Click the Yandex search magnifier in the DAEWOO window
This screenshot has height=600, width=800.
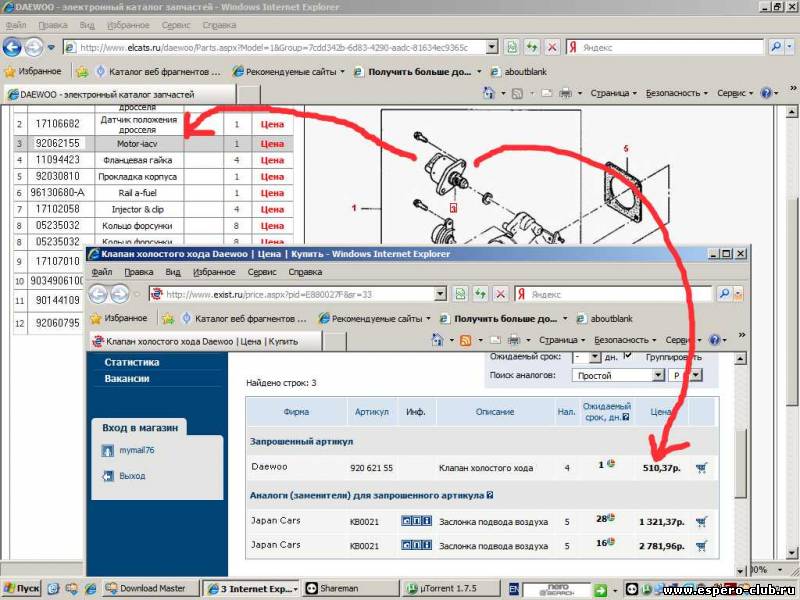point(776,47)
